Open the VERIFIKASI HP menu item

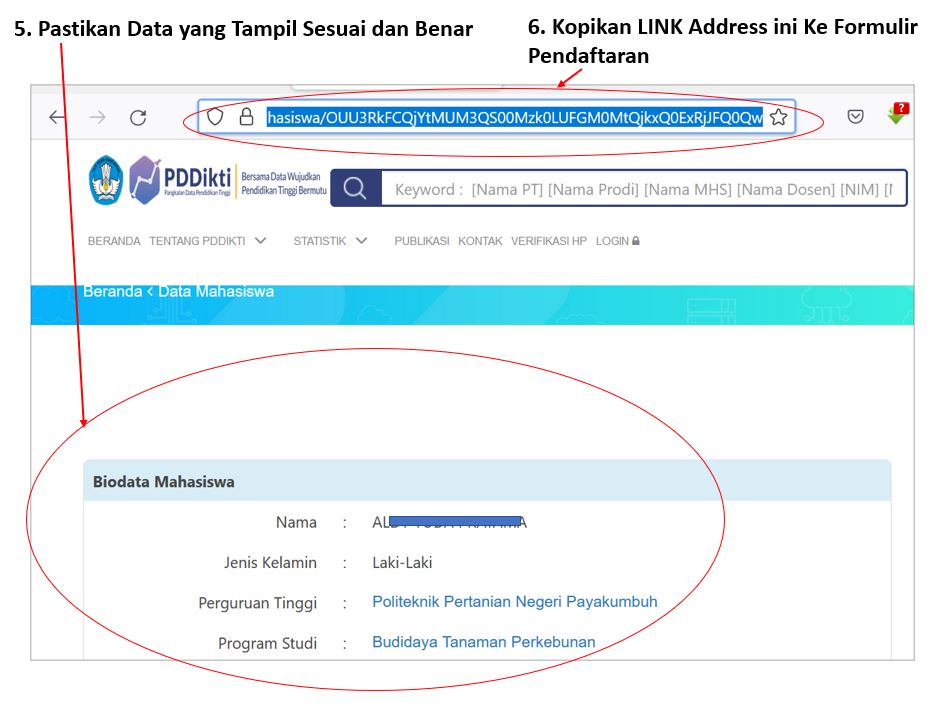click(x=549, y=241)
